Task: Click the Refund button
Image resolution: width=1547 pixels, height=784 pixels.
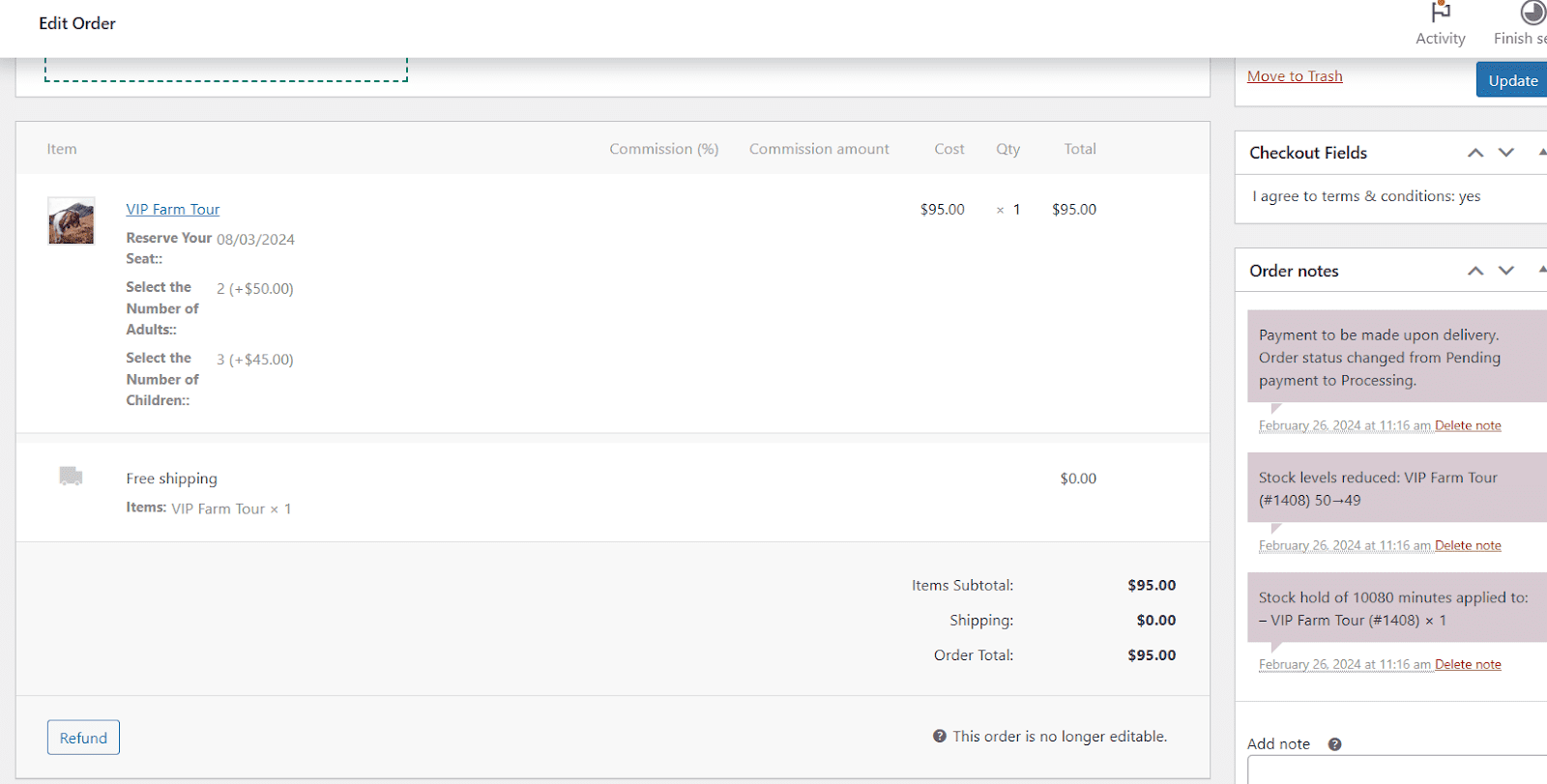Action: click(83, 738)
